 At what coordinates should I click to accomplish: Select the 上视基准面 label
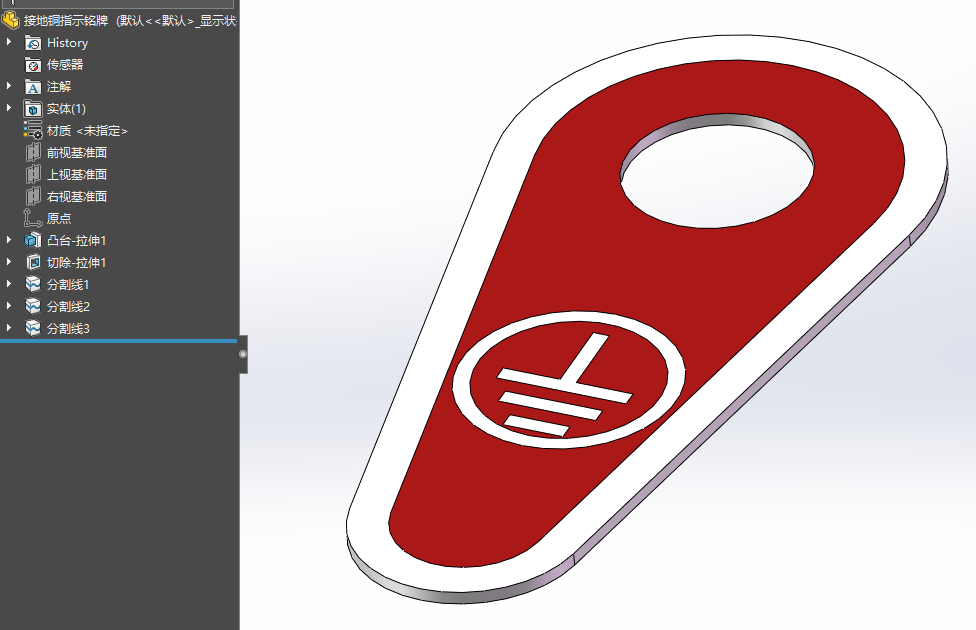(x=77, y=174)
